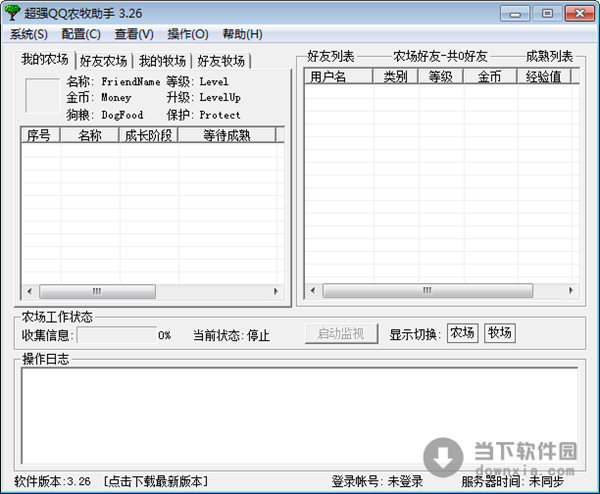The width and height of the screenshot is (600, 494).
Task: Open the 系统(S) menu
Action: tap(29, 34)
